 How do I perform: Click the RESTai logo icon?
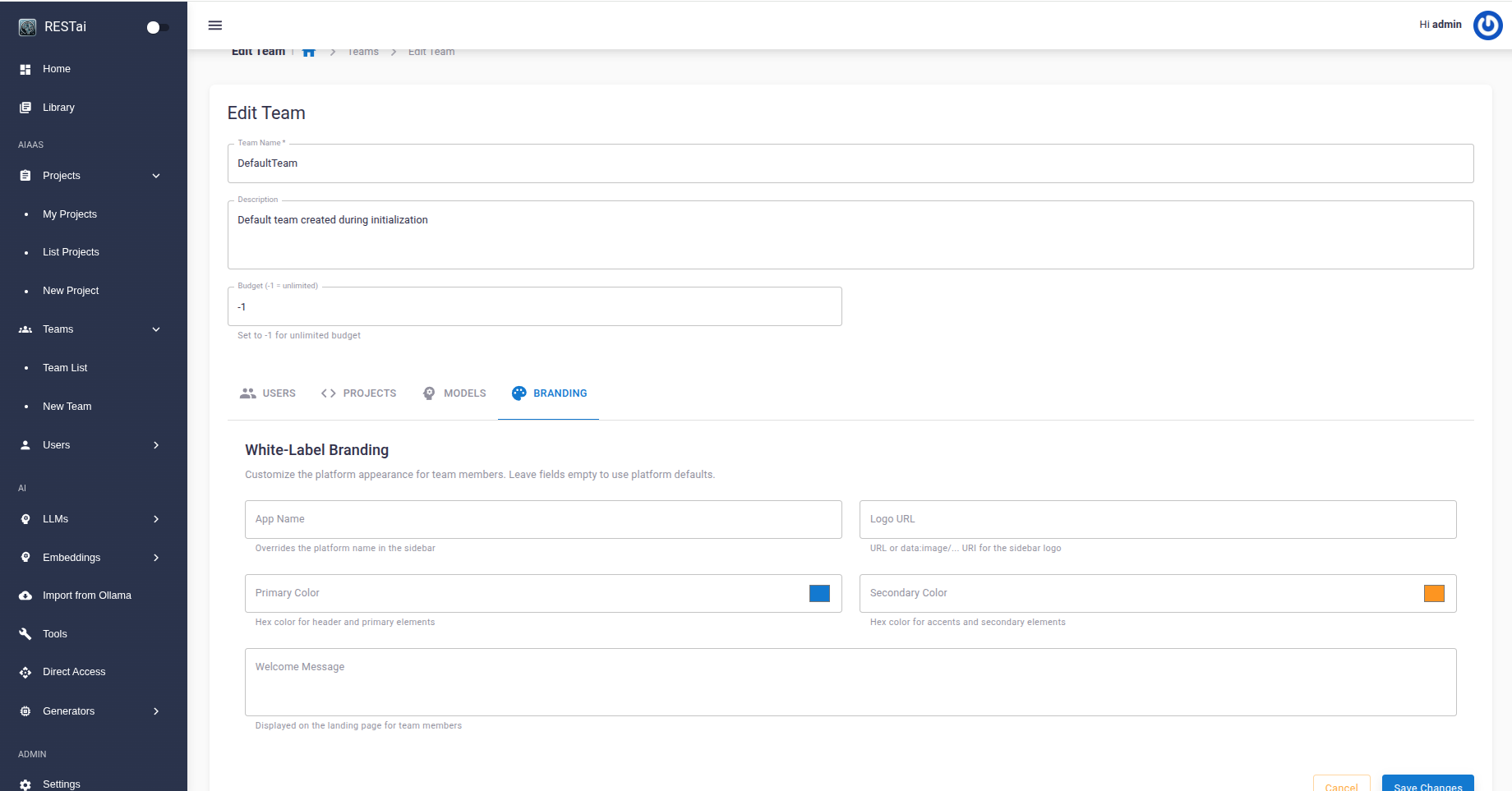click(x=27, y=27)
